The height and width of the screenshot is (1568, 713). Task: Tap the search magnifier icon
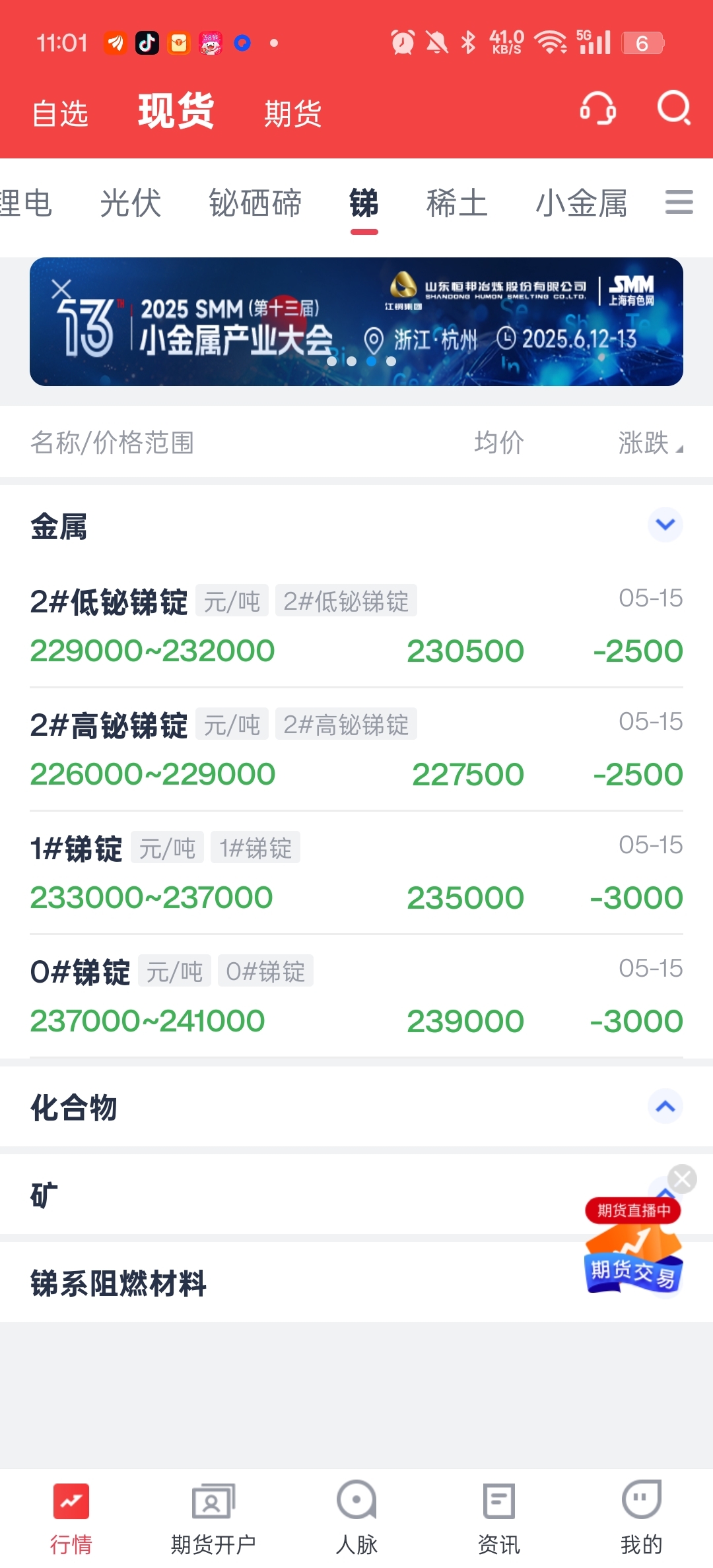click(x=674, y=108)
